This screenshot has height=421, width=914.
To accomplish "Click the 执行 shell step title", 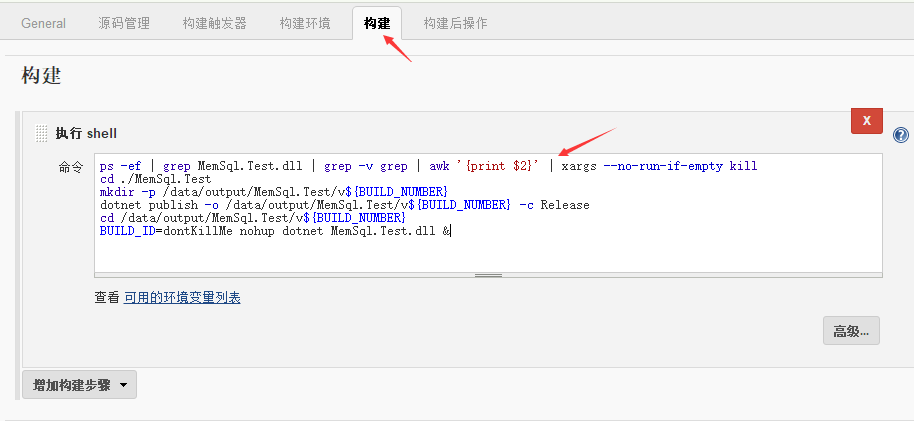I will point(86,134).
